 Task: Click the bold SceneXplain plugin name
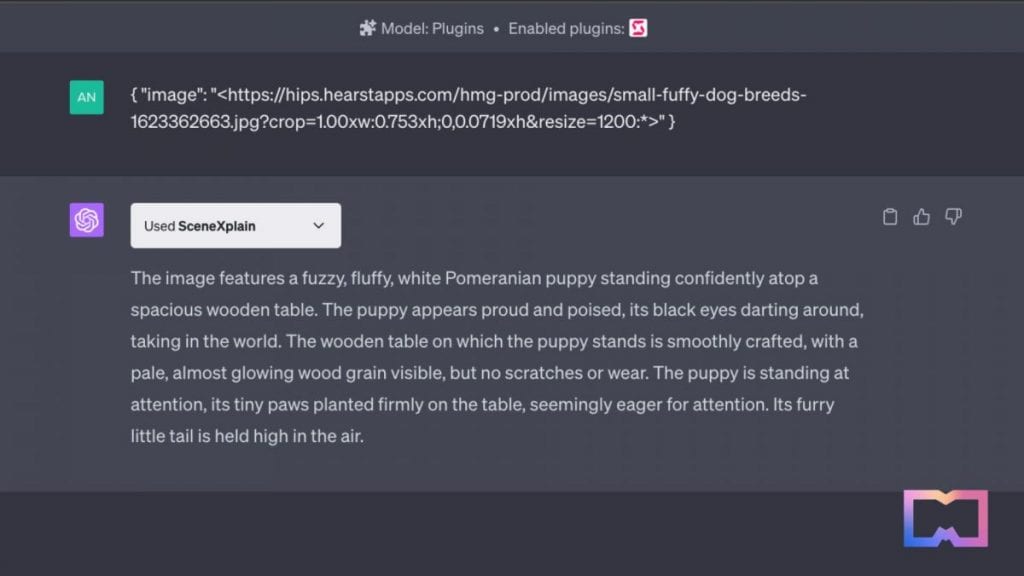[217, 227]
